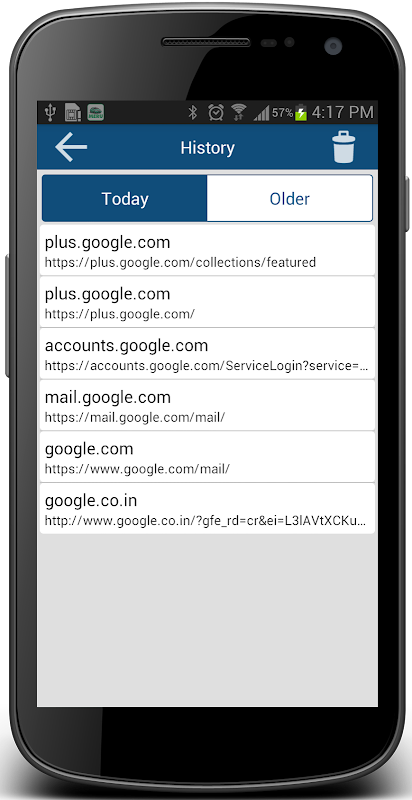Tap the mobile signal strength bars

coord(261,113)
